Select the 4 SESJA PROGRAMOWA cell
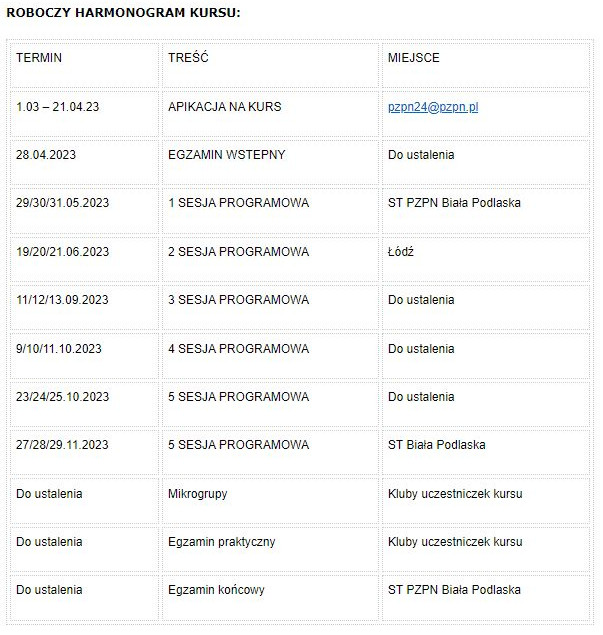Viewport: 603px width, 635px height. 238,349
